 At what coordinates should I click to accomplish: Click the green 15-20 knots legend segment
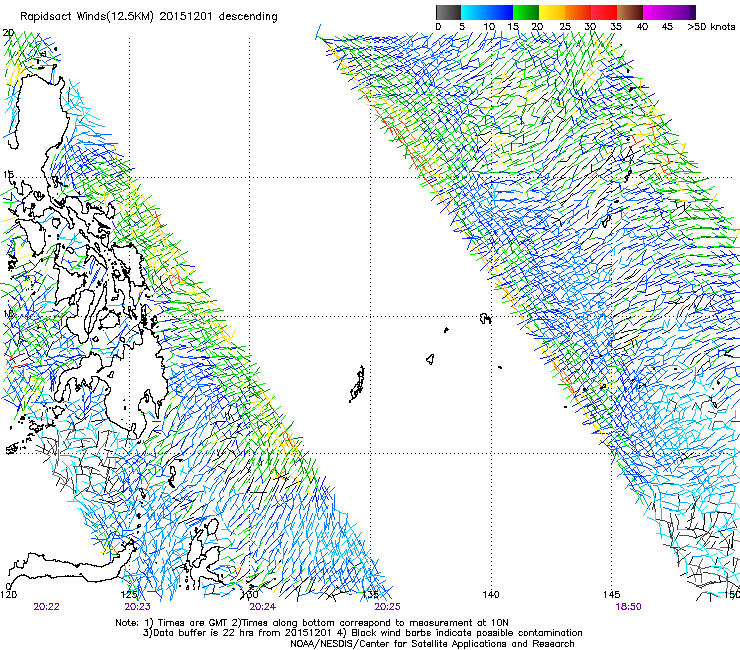point(526,12)
